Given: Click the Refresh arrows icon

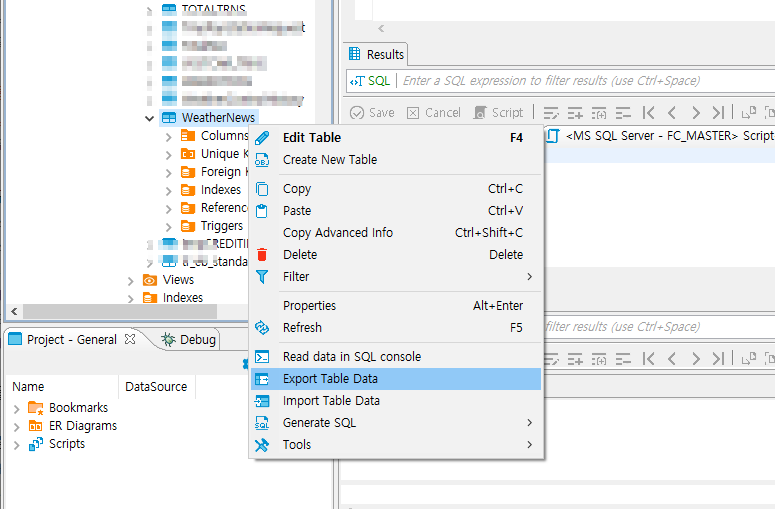Looking at the screenshot, I should [262, 328].
